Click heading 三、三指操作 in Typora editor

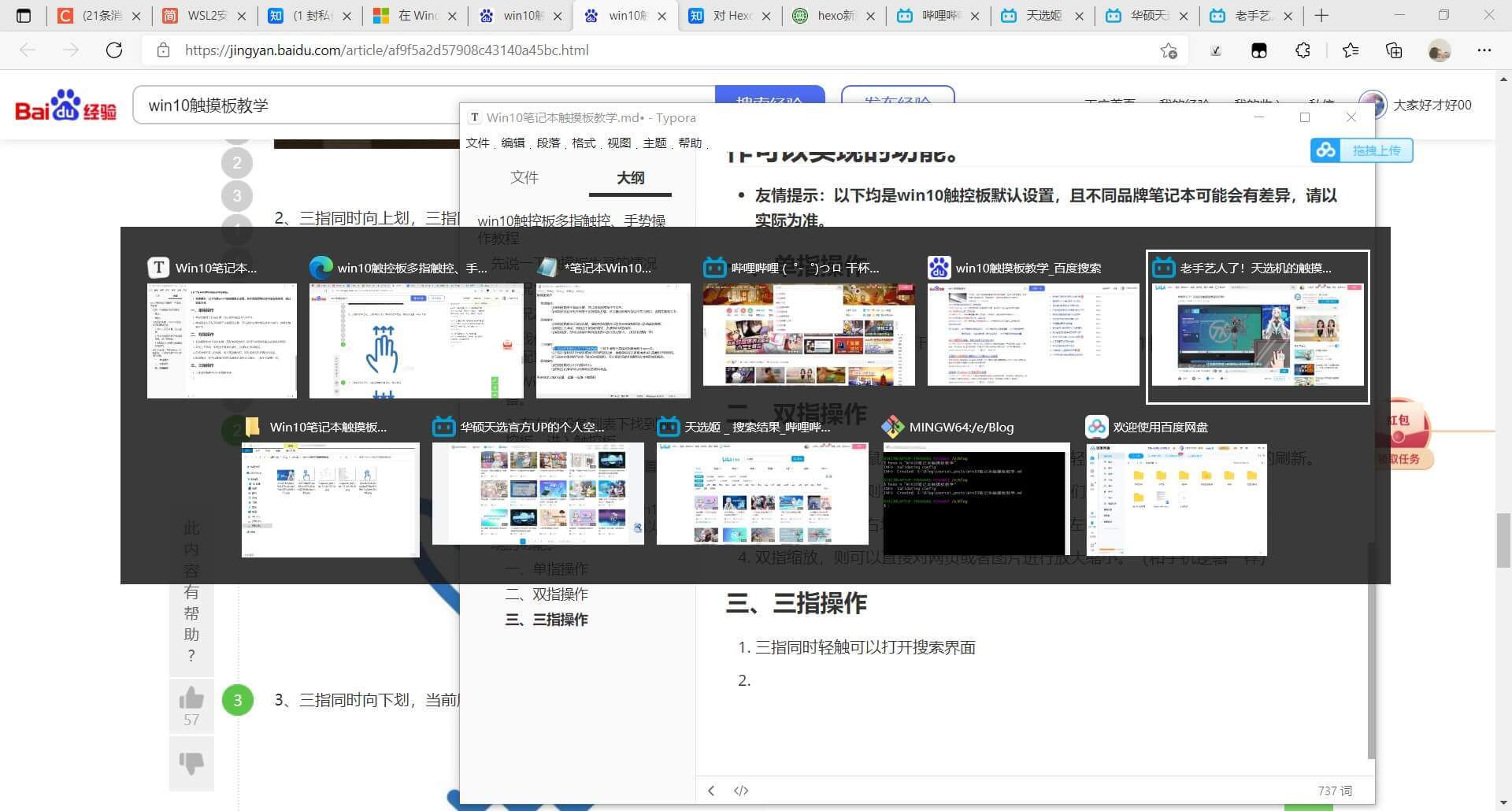796,603
